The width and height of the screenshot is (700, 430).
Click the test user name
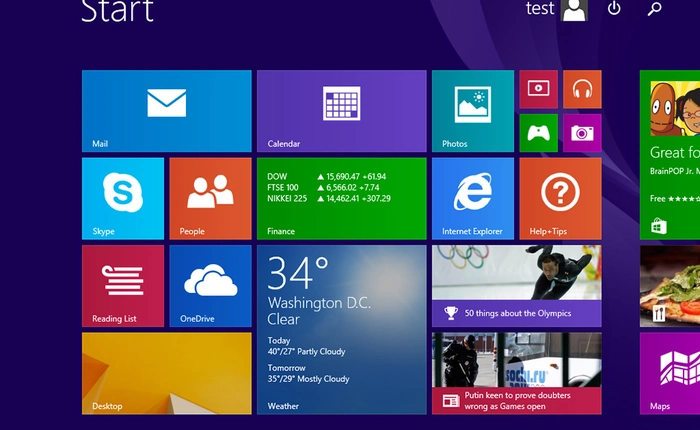pos(540,8)
